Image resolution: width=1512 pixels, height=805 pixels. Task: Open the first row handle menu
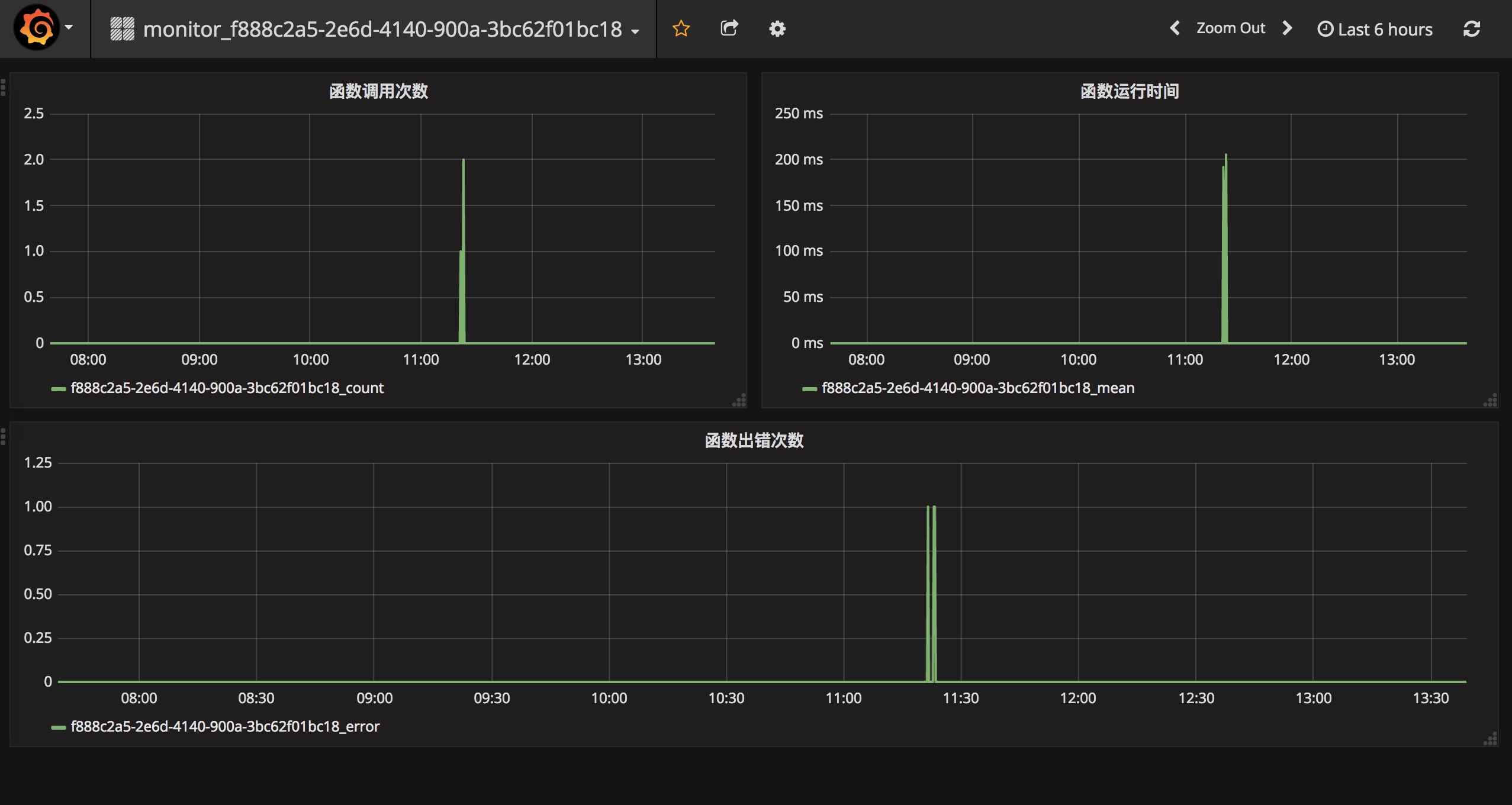[4, 88]
